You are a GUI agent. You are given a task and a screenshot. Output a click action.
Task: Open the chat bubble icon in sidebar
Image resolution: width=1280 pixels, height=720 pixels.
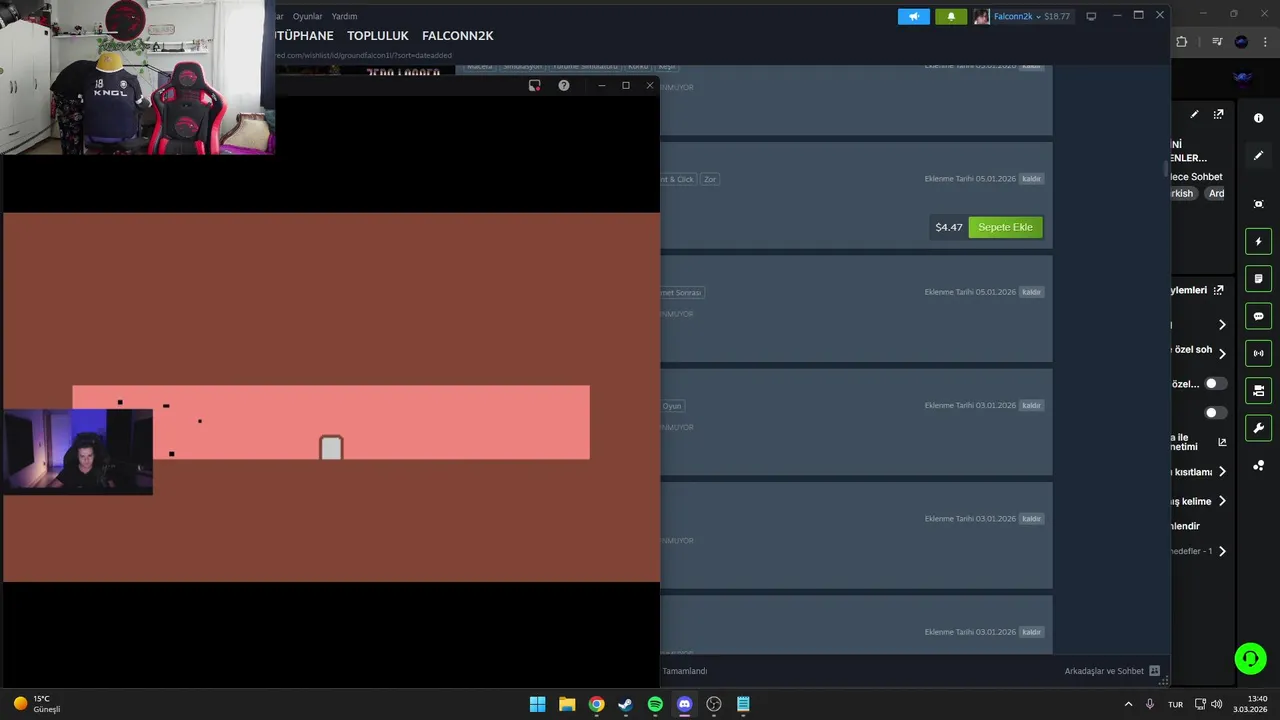tap(1258, 316)
